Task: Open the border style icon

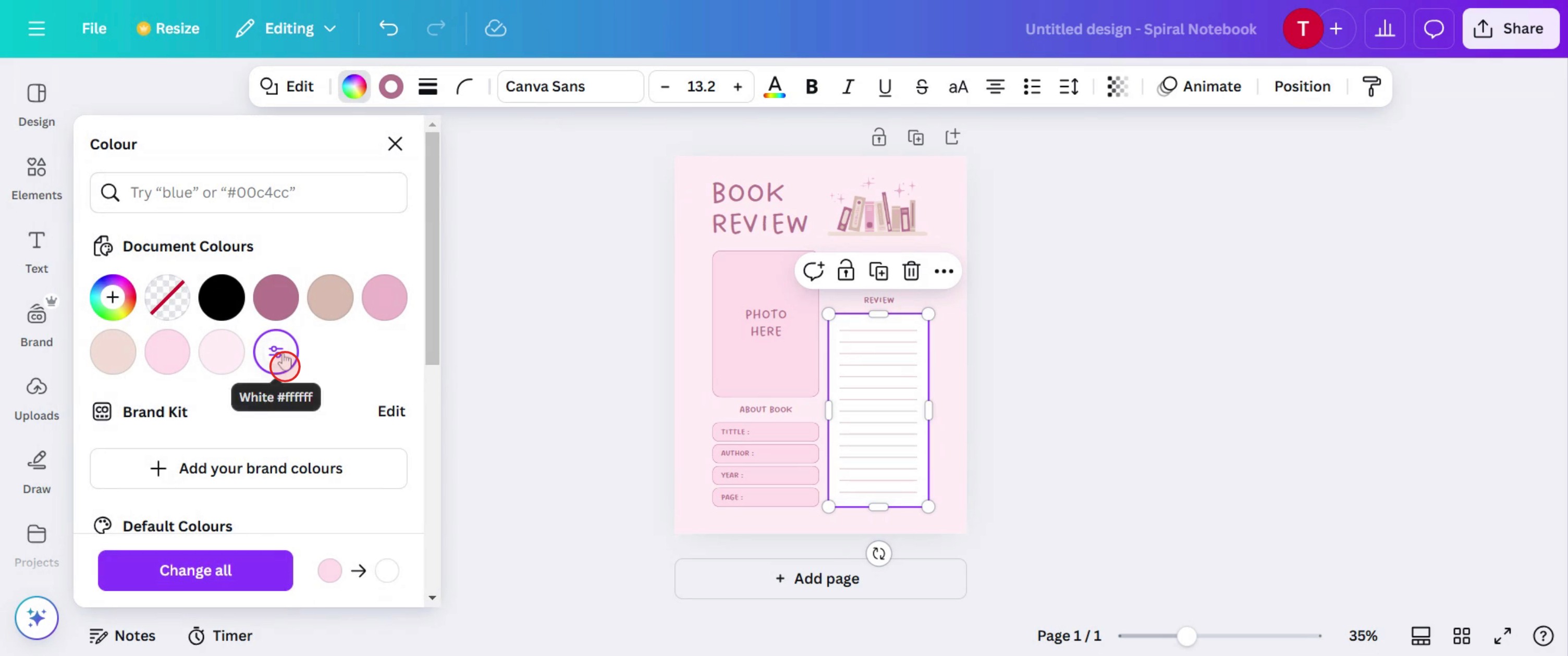Action: (x=427, y=86)
